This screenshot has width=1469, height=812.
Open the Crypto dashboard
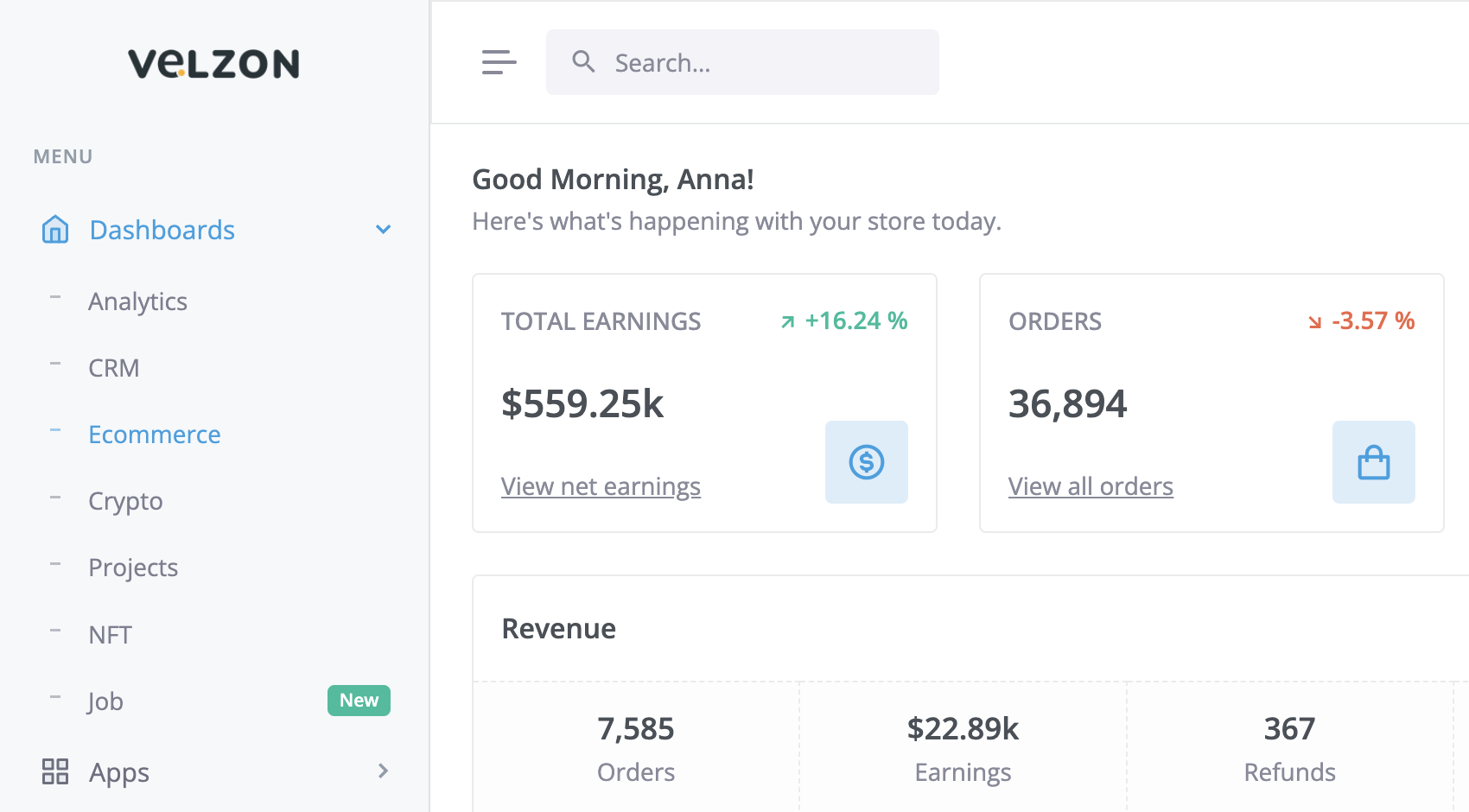[x=124, y=500]
